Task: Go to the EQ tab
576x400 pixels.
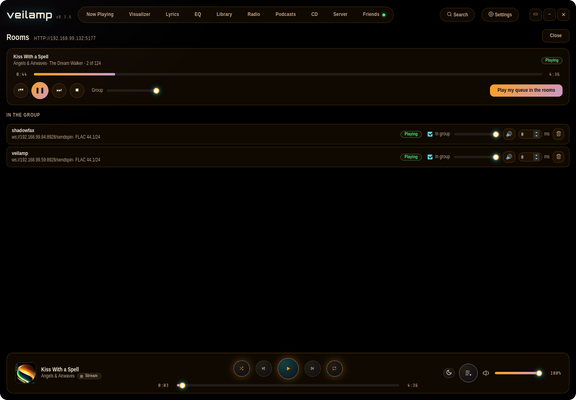Action: (x=198, y=14)
